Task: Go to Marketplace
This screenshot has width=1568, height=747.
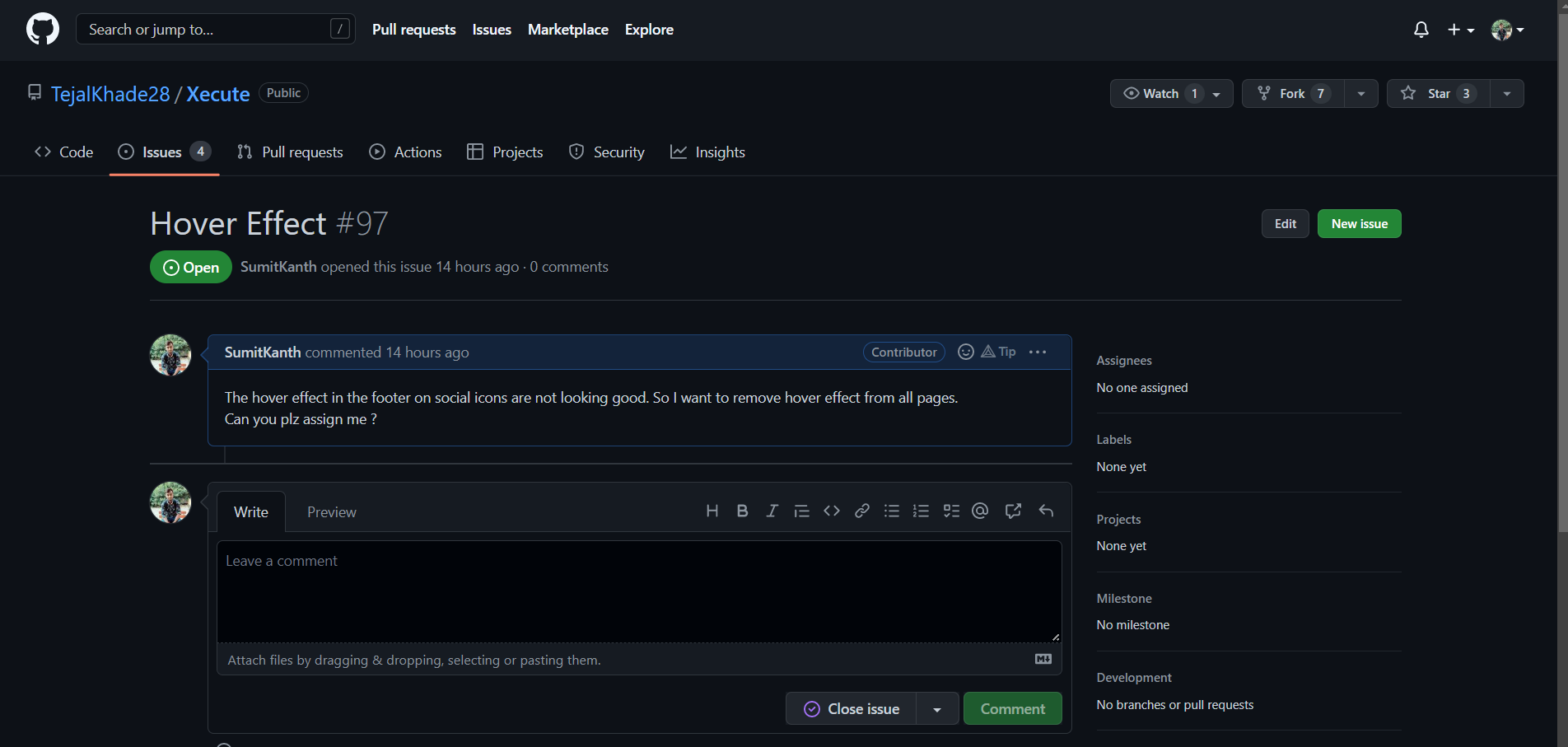Action: point(568,29)
